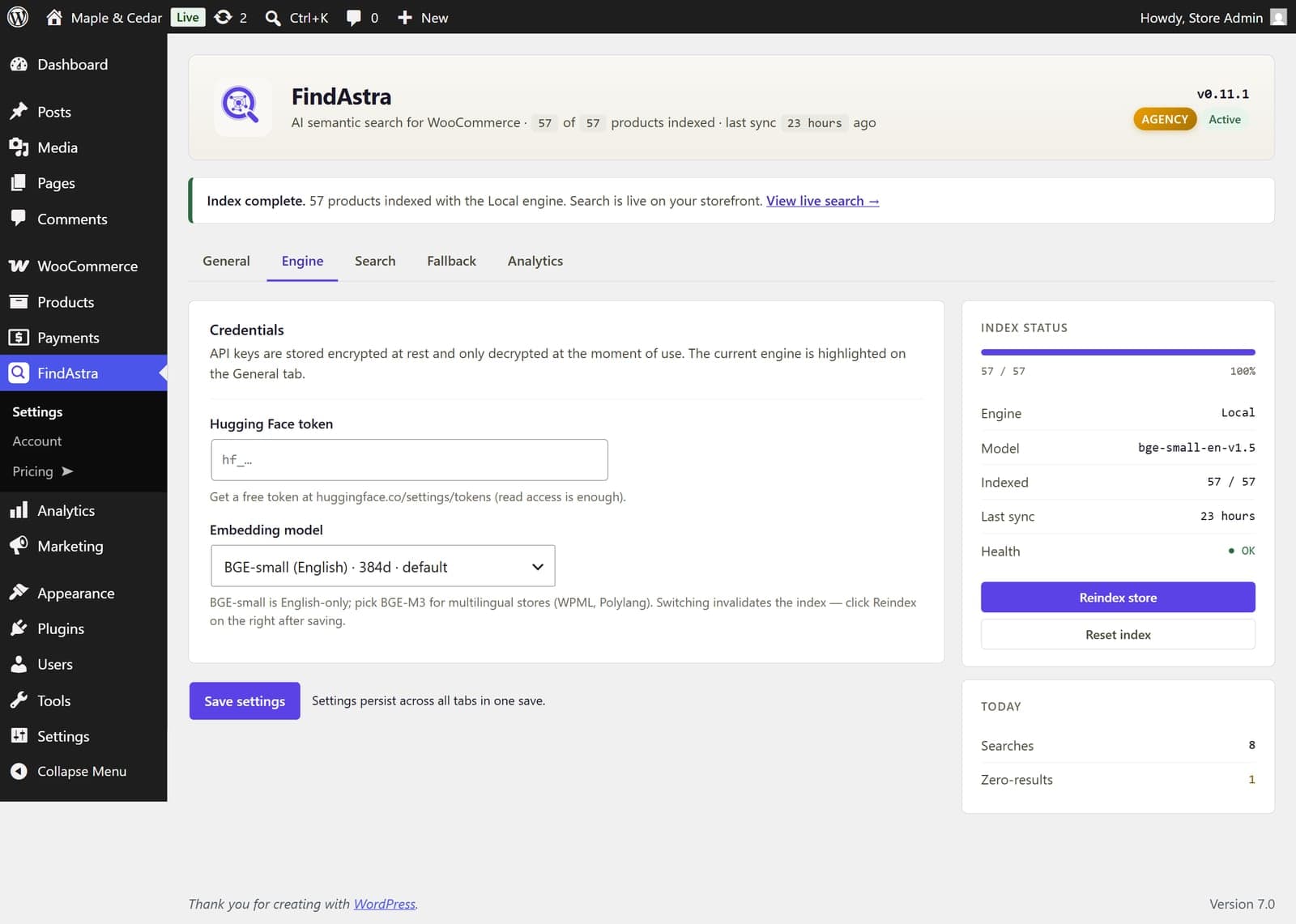Click the FindAstra sidebar search icon

(19, 373)
